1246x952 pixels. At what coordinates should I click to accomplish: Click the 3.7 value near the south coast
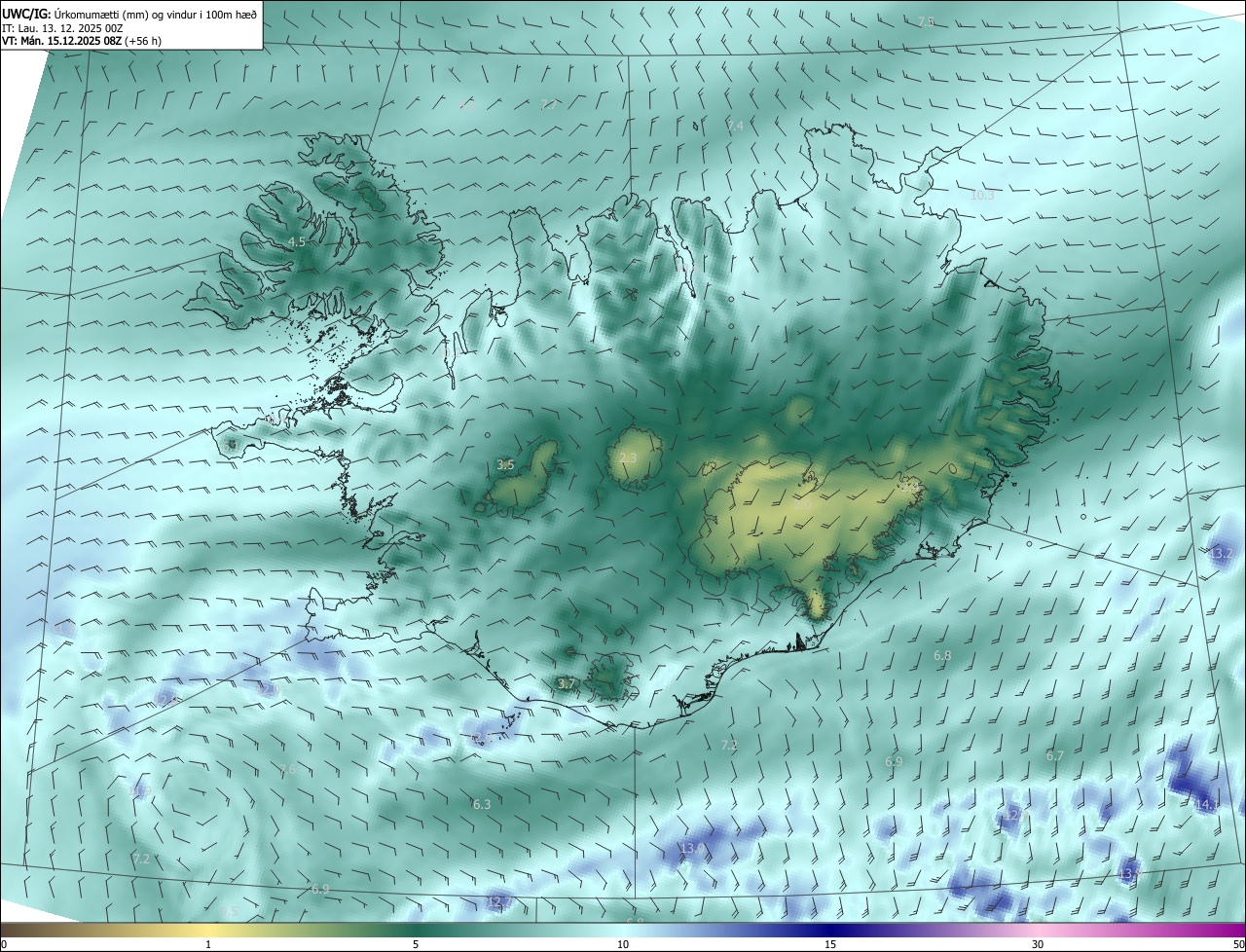point(566,684)
